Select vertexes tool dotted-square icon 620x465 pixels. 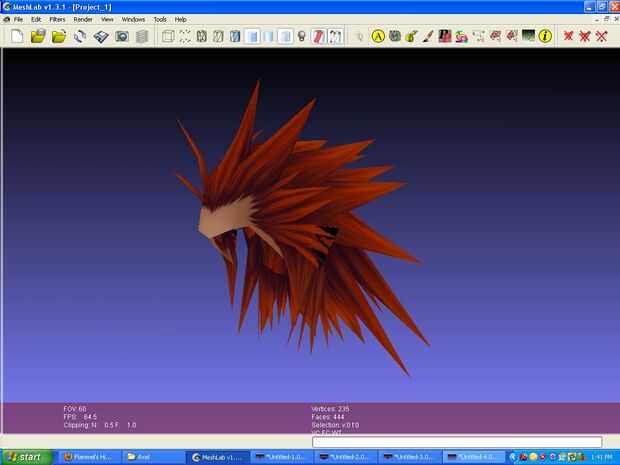[478, 36]
